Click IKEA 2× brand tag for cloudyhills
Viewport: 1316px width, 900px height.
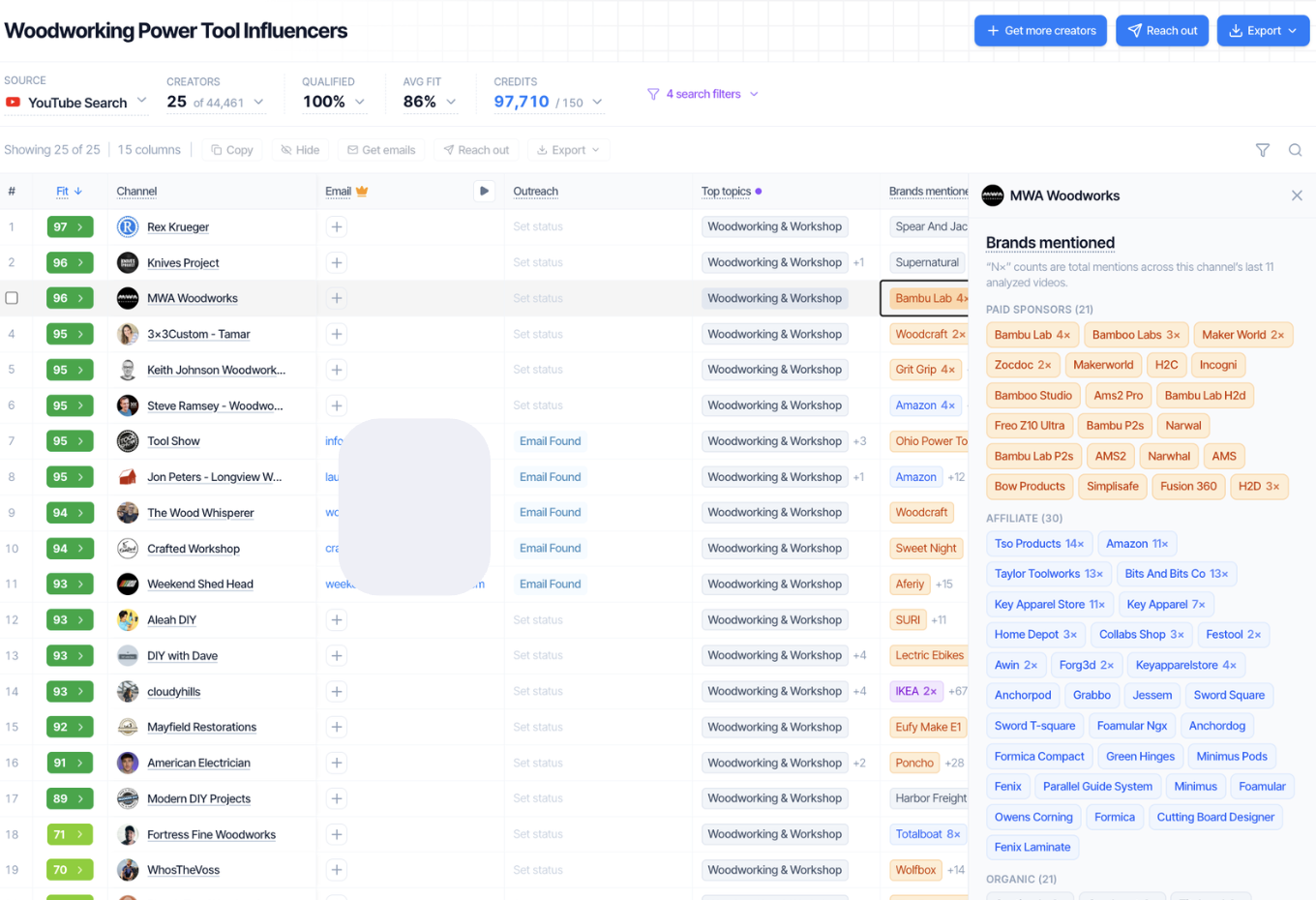pos(915,691)
